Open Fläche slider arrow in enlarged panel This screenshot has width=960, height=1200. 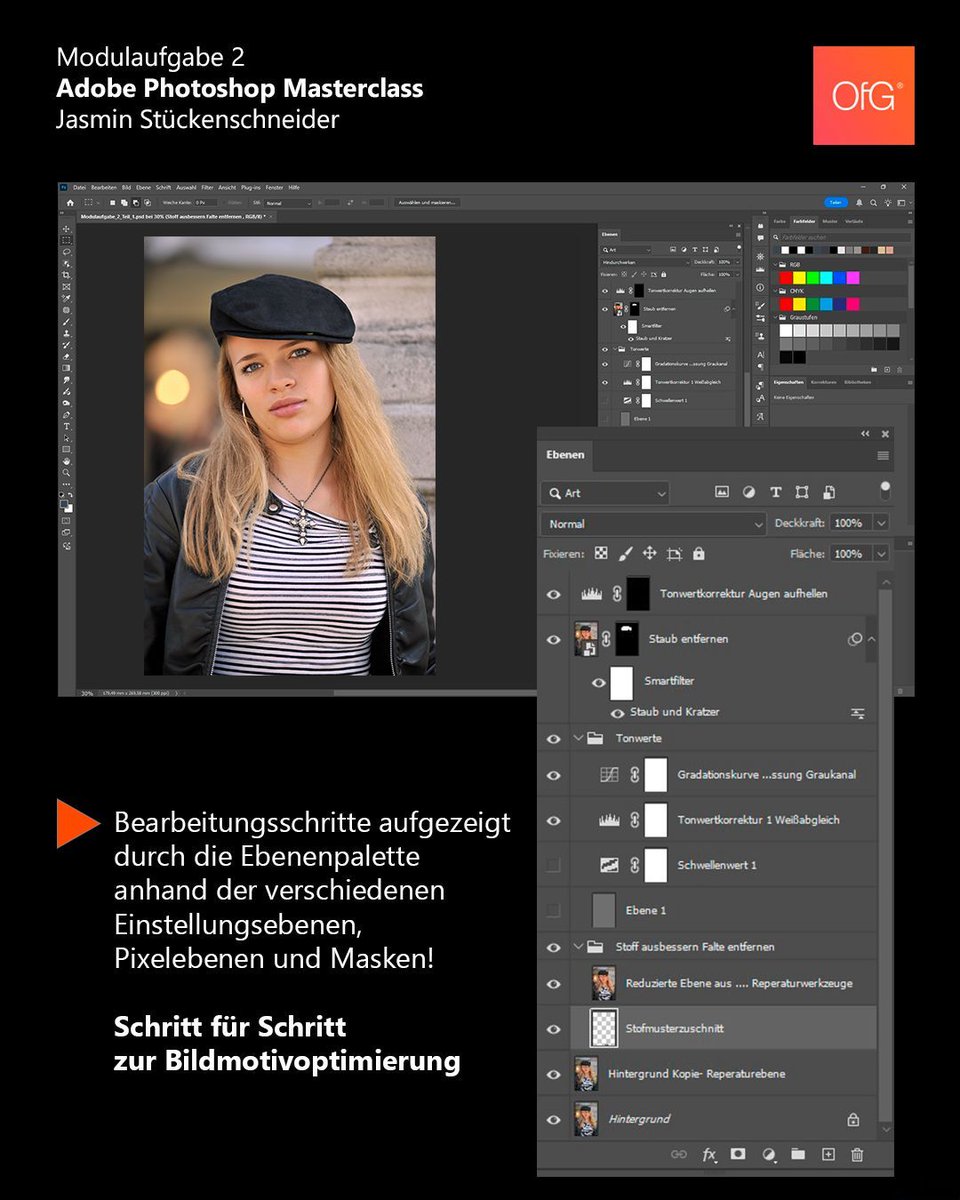tap(881, 553)
